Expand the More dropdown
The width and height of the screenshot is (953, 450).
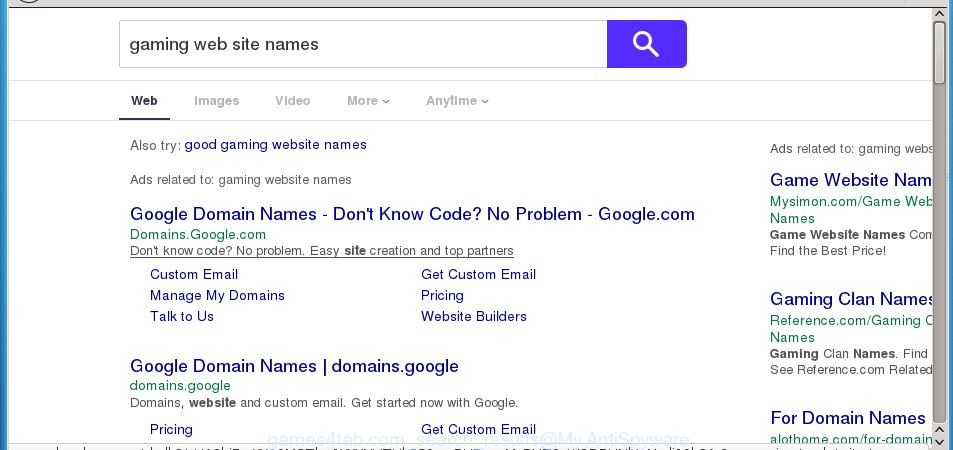point(368,101)
